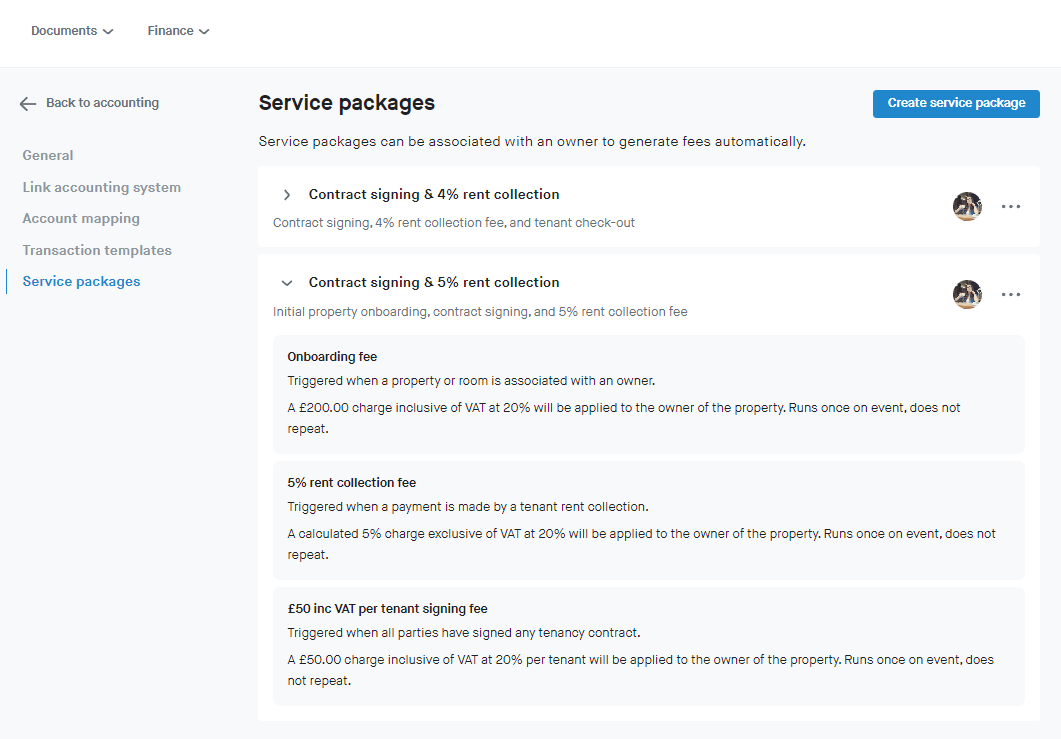
Task: Select the 5% rent collection fee card
Action: click(648, 520)
